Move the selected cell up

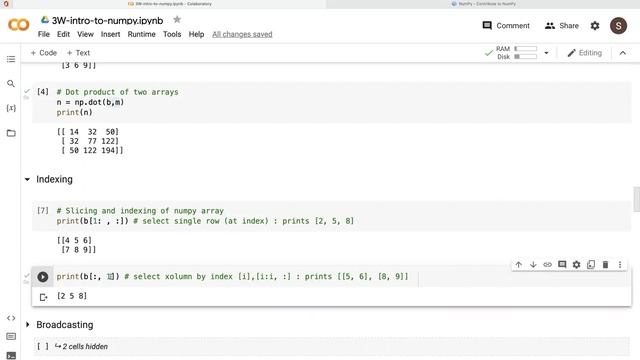pyautogui.click(x=518, y=264)
